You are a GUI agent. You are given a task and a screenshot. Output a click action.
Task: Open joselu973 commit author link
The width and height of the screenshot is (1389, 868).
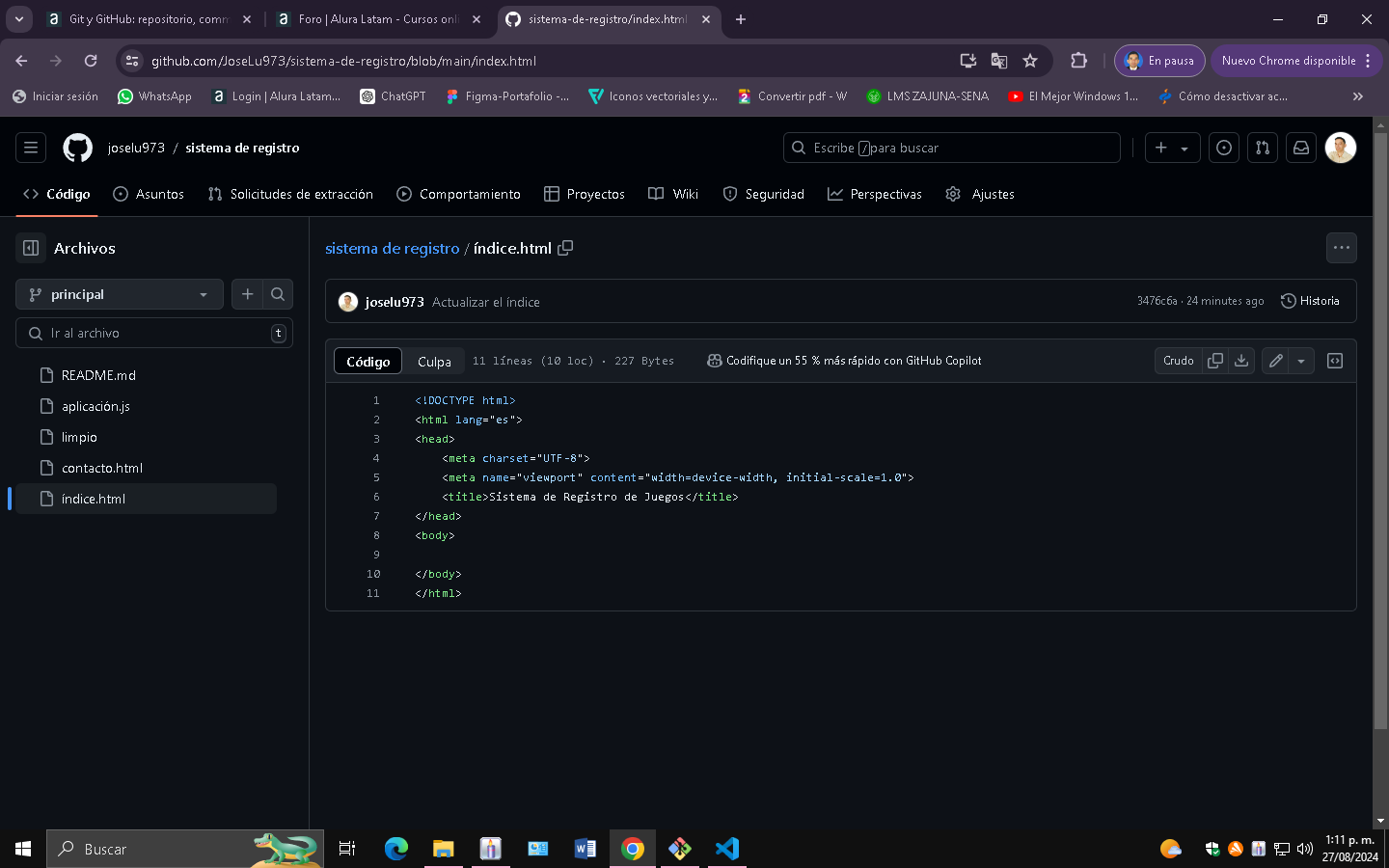[x=395, y=302]
